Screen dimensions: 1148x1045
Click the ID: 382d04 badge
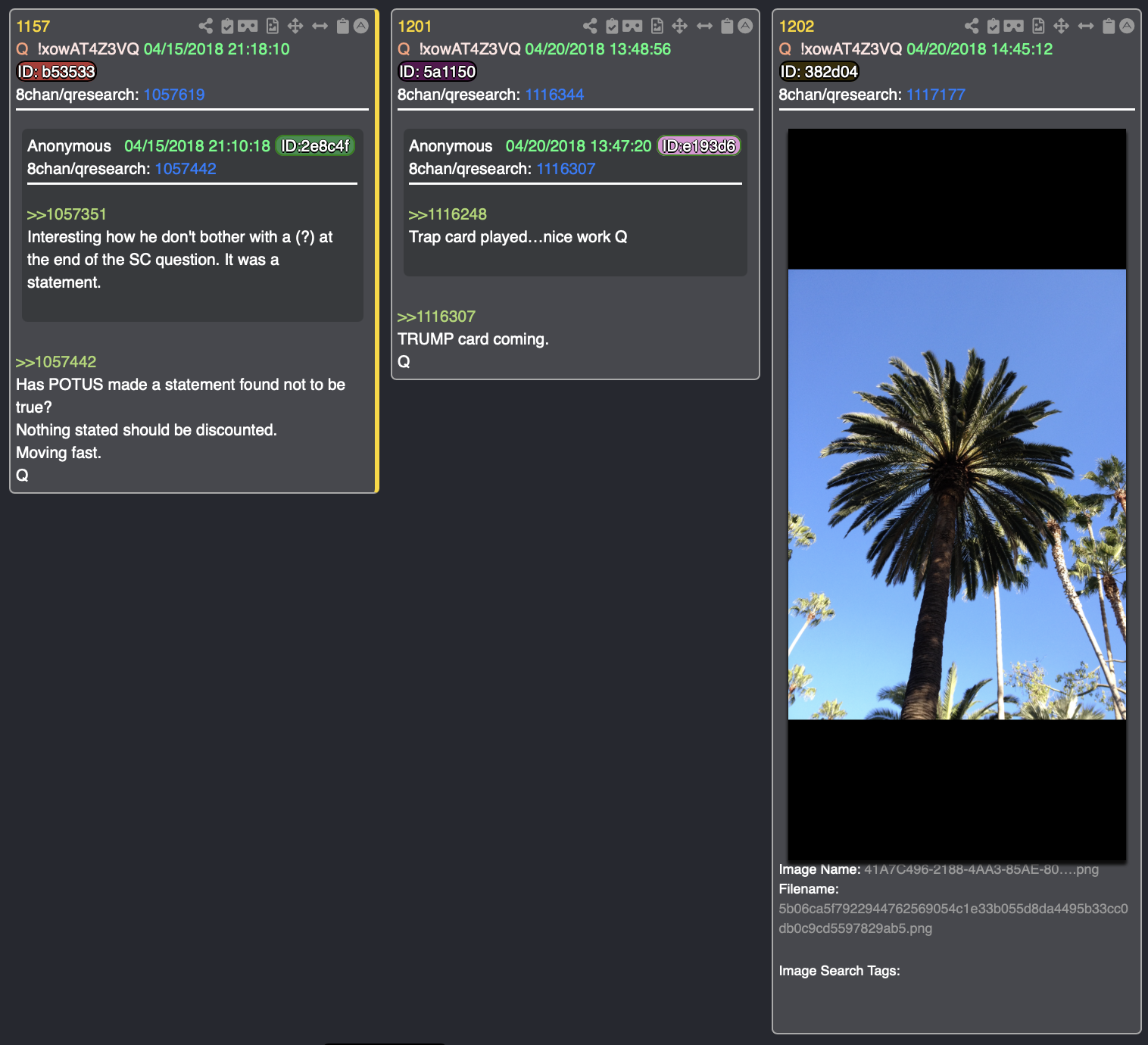(x=819, y=72)
